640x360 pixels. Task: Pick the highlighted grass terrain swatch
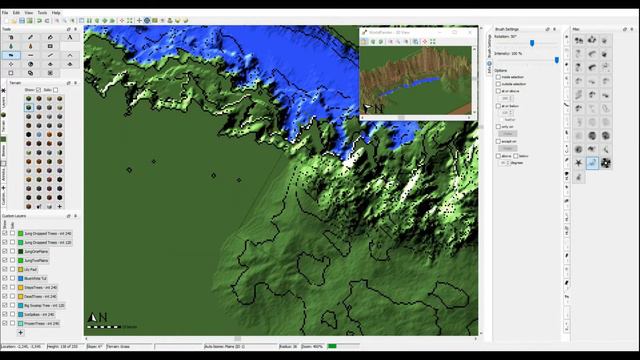click(x=29, y=108)
